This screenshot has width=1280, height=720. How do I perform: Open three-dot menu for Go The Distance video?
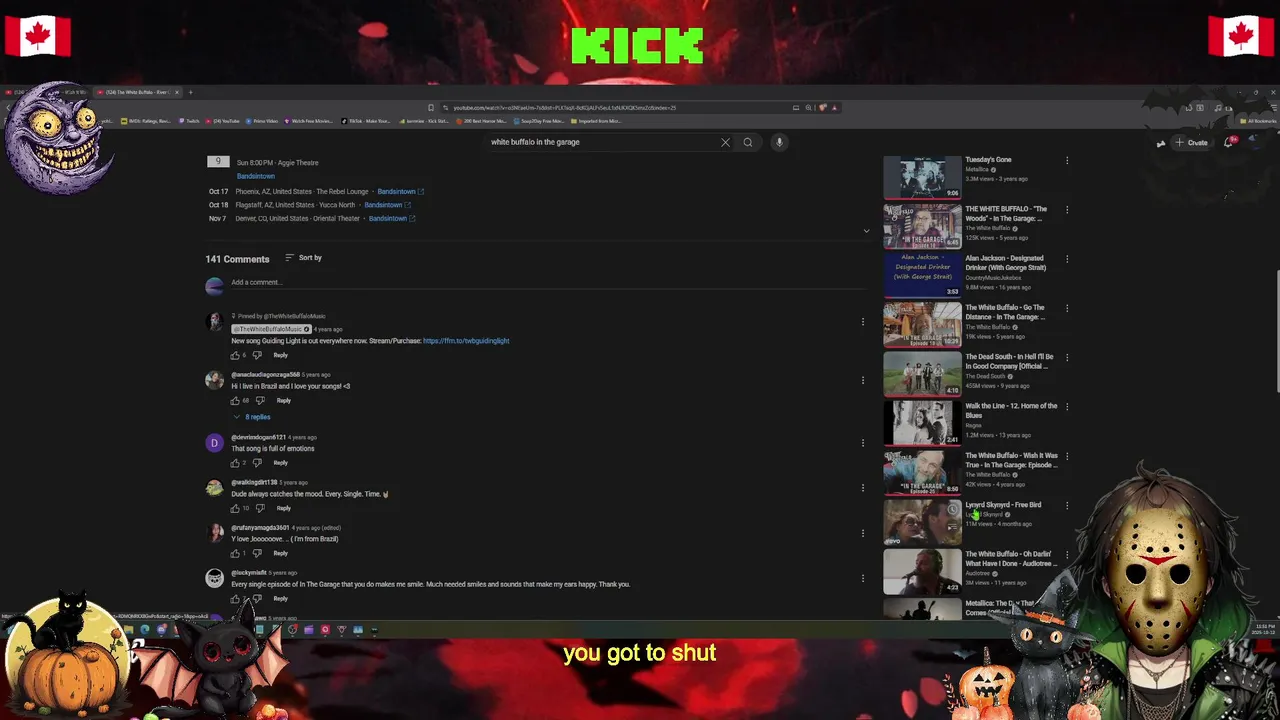click(1067, 308)
